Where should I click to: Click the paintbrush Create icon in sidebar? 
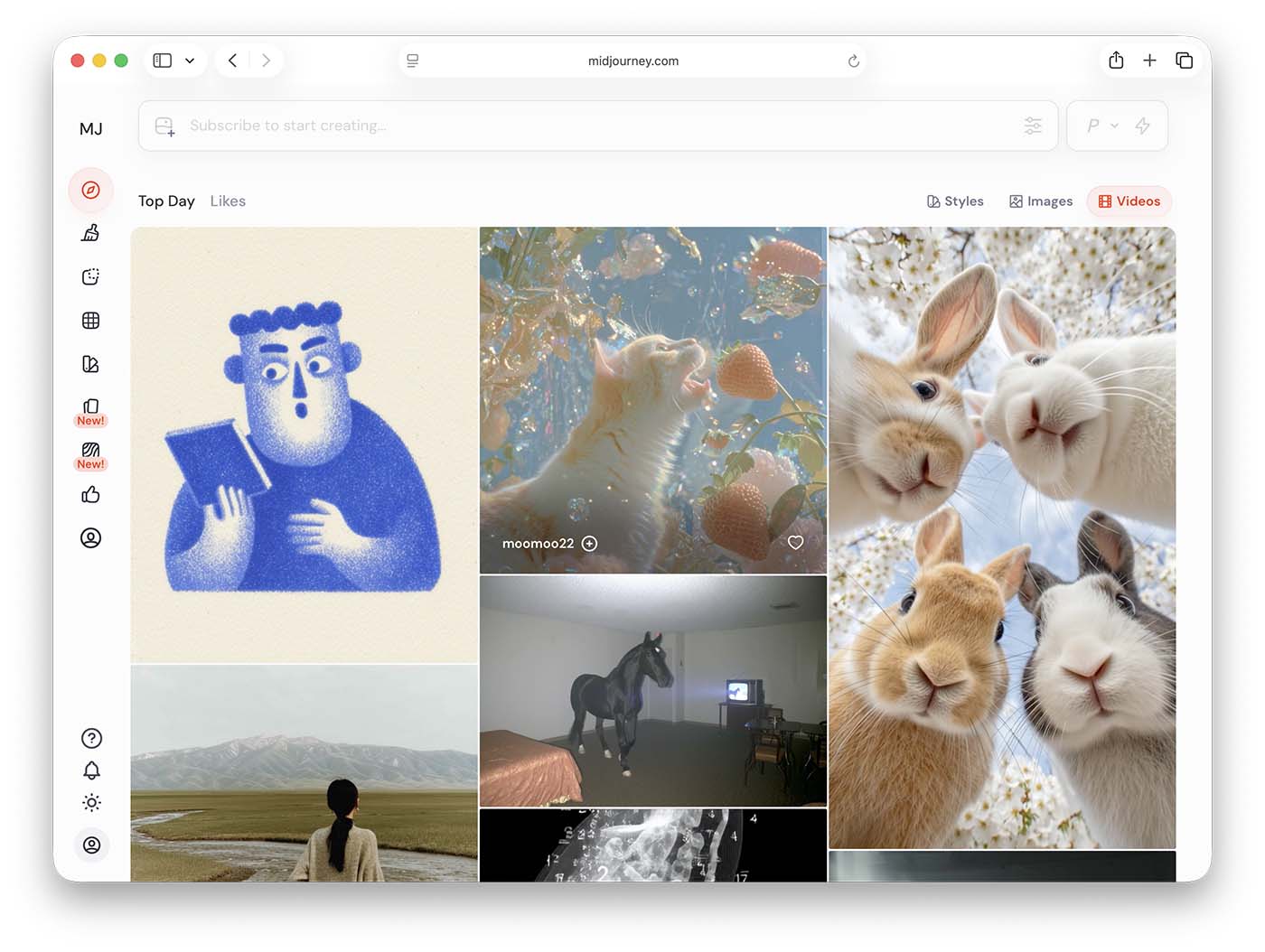90,233
